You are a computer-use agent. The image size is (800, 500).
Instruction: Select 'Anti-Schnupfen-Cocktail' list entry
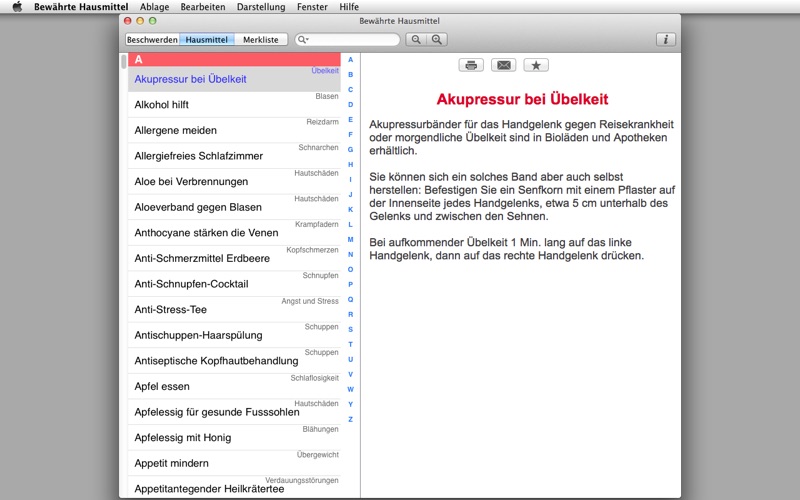(x=234, y=284)
